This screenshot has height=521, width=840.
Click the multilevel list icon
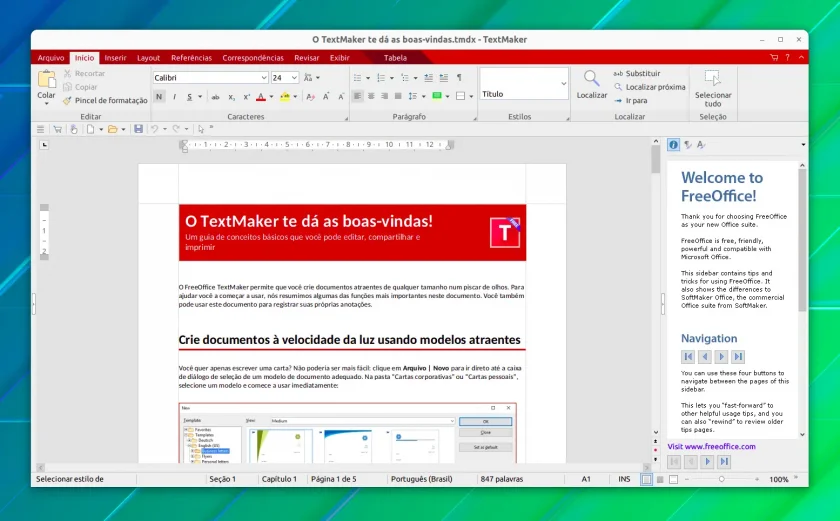tap(404, 78)
